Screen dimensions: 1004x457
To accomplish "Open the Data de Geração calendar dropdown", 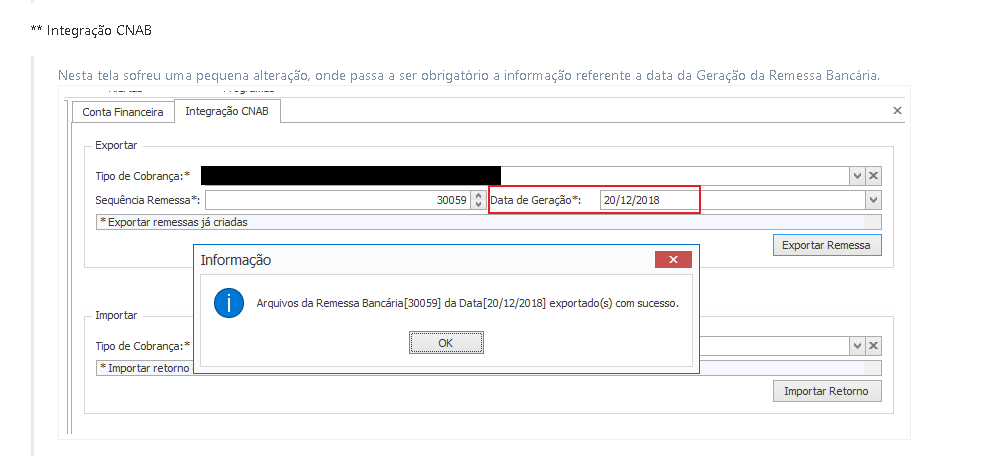I will [873, 200].
